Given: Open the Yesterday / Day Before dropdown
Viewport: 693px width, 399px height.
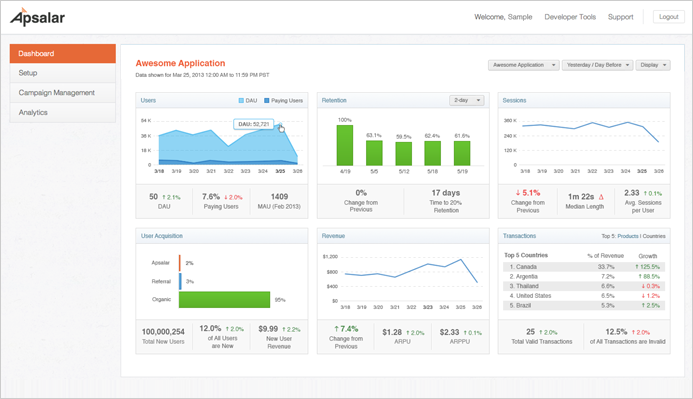Looking at the screenshot, I should 598,65.
